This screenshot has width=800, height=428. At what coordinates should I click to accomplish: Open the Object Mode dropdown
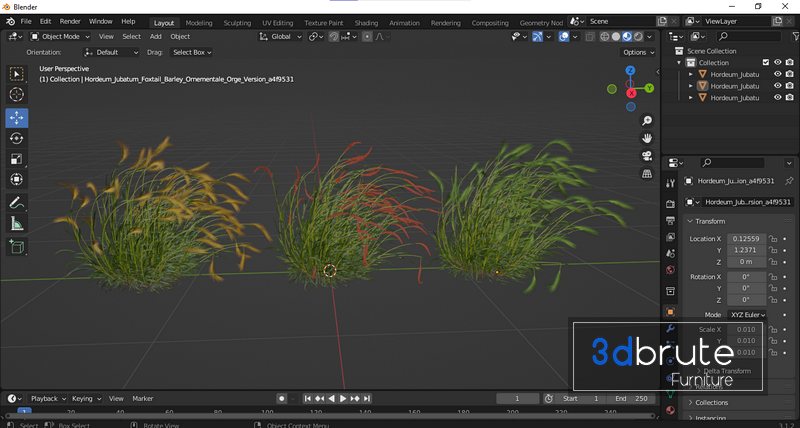click(x=60, y=37)
